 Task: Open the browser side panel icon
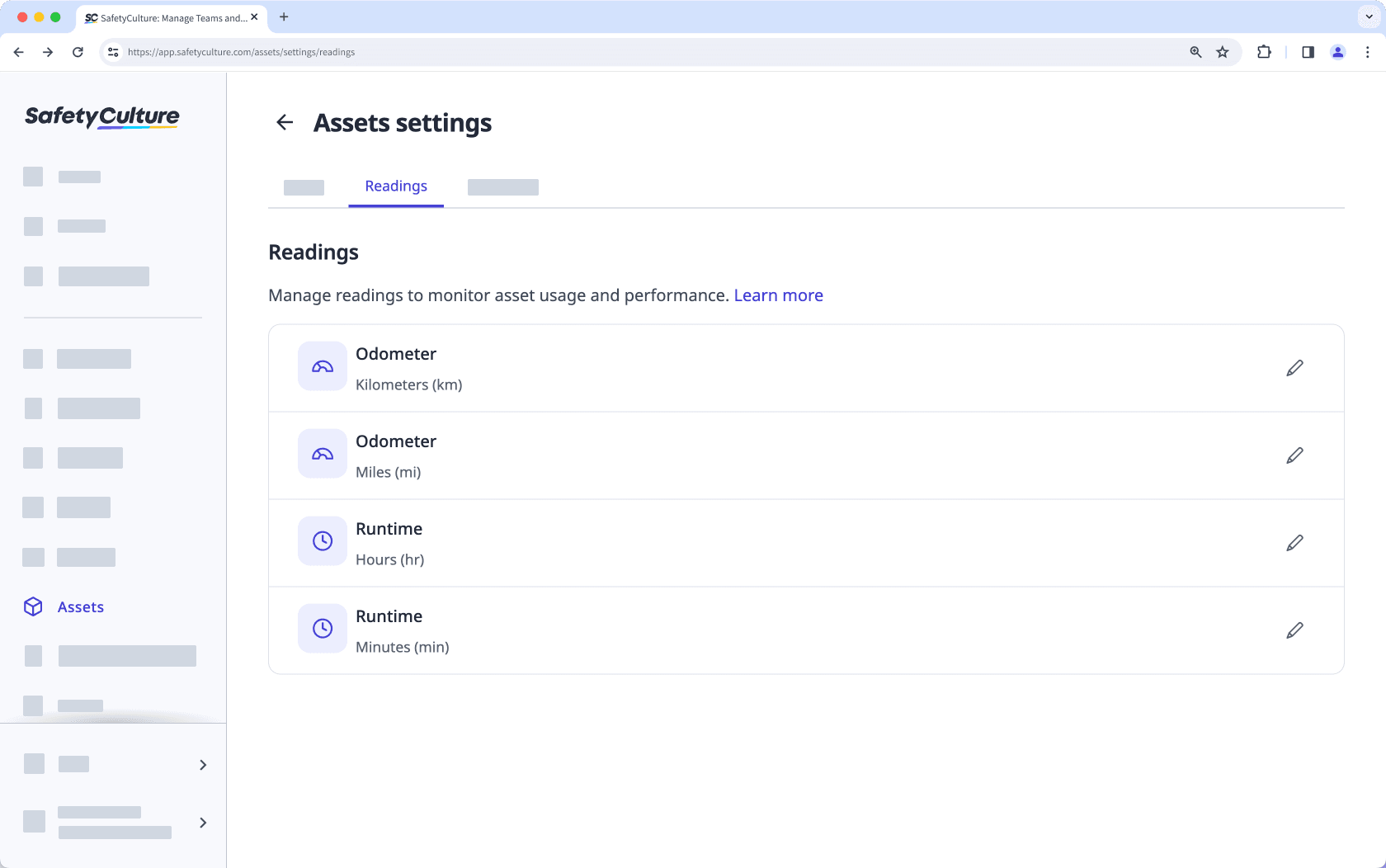pyautogui.click(x=1307, y=51)
